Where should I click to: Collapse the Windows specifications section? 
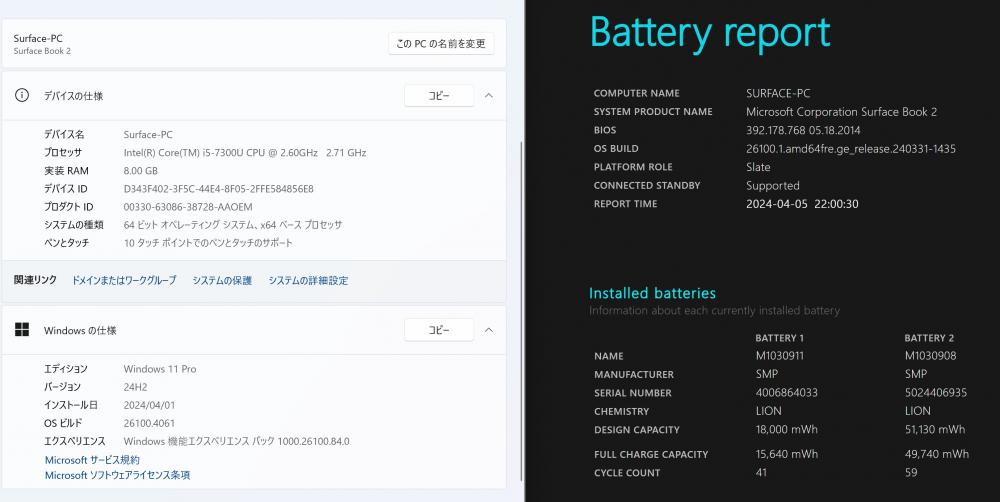point(489,330)
